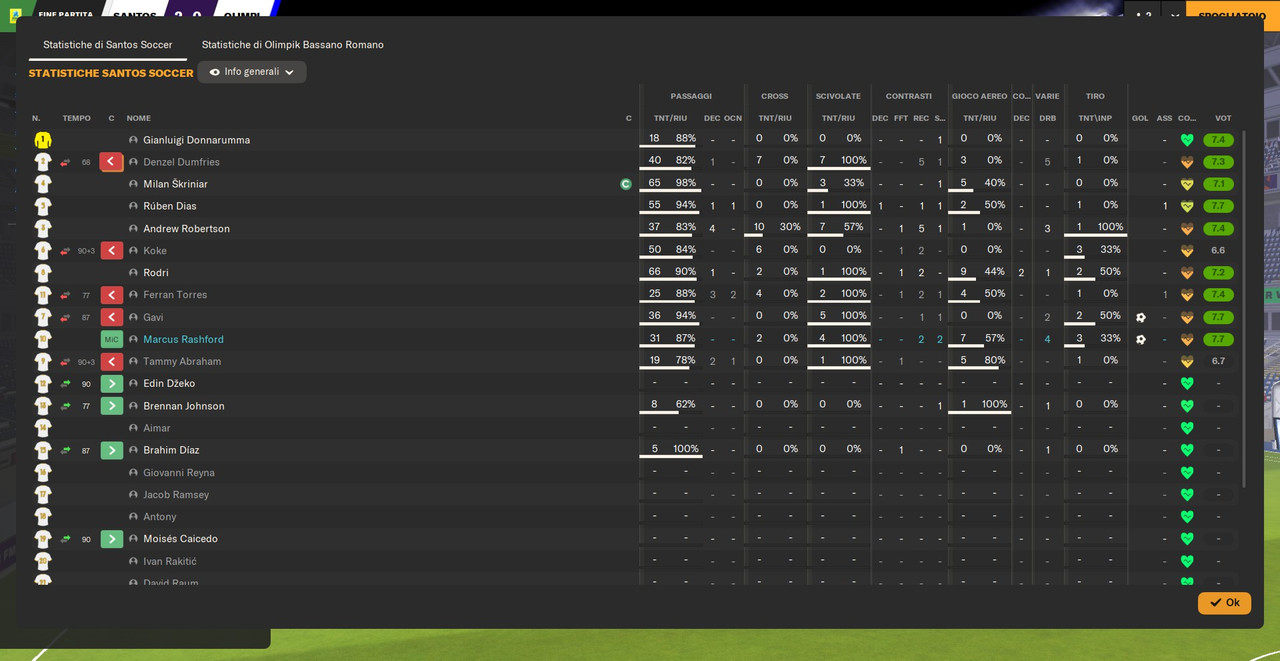Click the red substituted-off arrow for Denzel Dumfries
Screen dimensions: 1280x661
(x=111, y=162)
